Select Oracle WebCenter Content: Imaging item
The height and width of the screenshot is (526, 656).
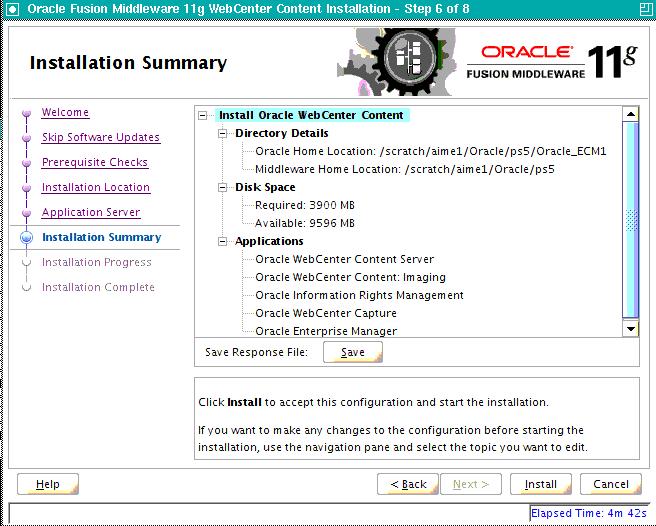[x=350, y=277]
